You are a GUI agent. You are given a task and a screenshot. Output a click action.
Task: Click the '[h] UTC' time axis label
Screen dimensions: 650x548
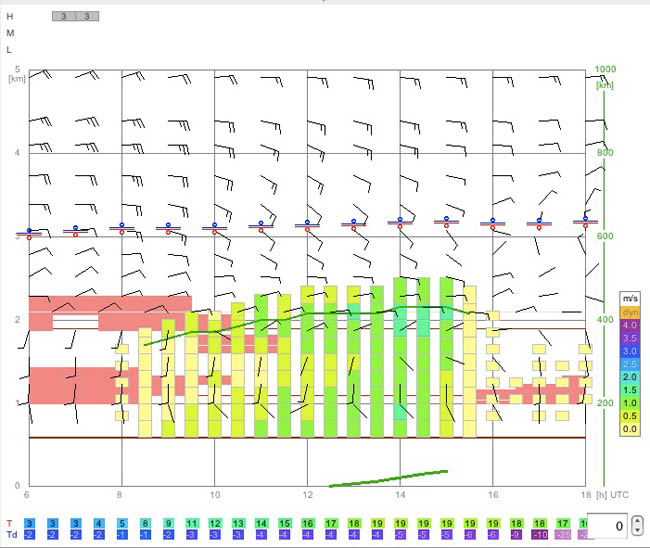coord(612,495)
